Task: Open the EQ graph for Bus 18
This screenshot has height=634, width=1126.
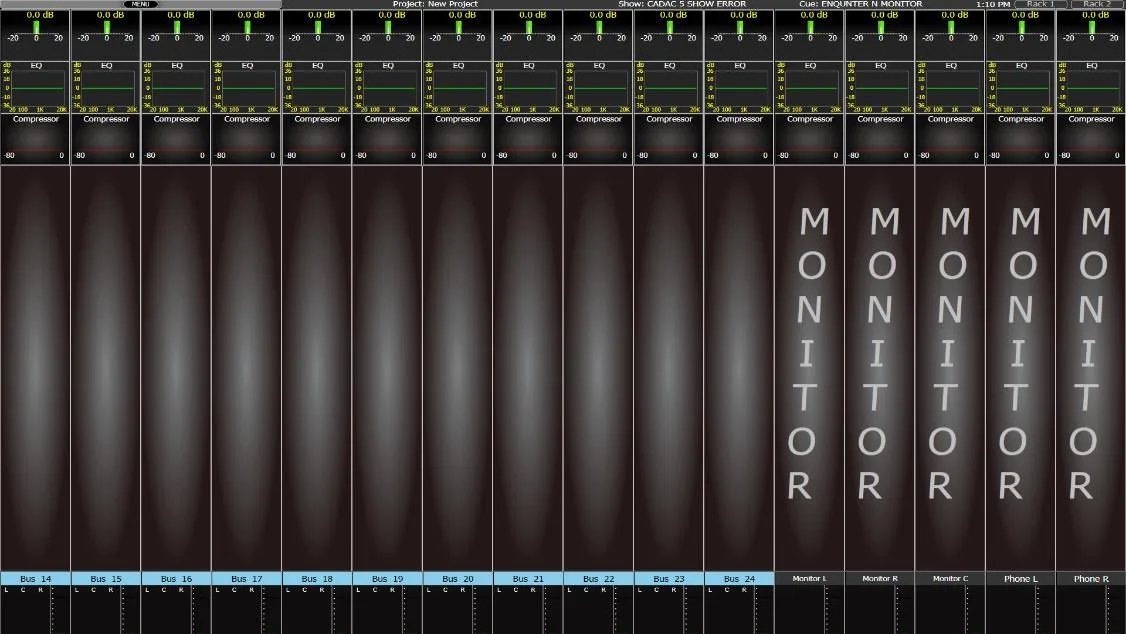Action: (317, 88)
